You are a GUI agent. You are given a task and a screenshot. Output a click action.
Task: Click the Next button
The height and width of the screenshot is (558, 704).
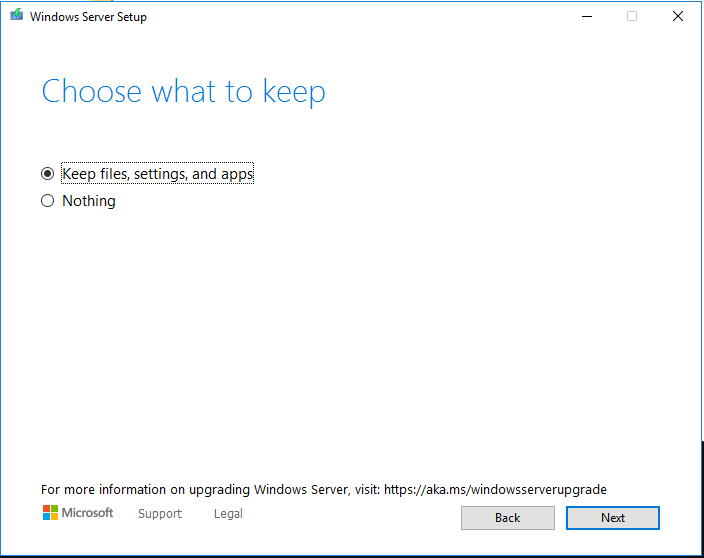point(613,518)
